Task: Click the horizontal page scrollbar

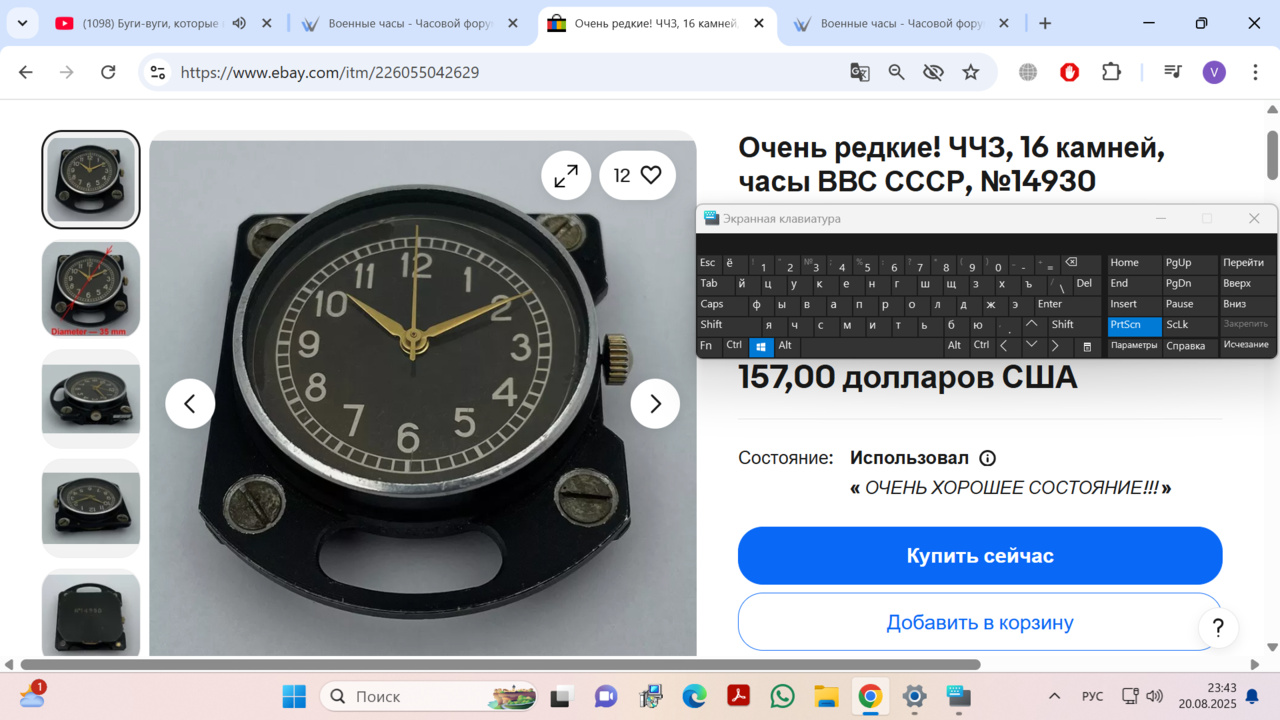Action: (x=500, y=665)
